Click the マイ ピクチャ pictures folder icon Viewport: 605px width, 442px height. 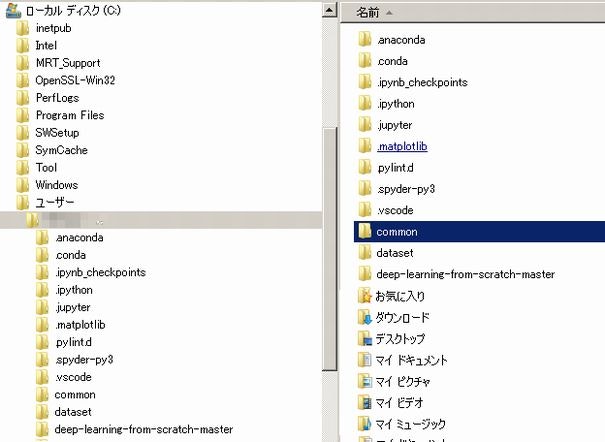click(365, 381)
